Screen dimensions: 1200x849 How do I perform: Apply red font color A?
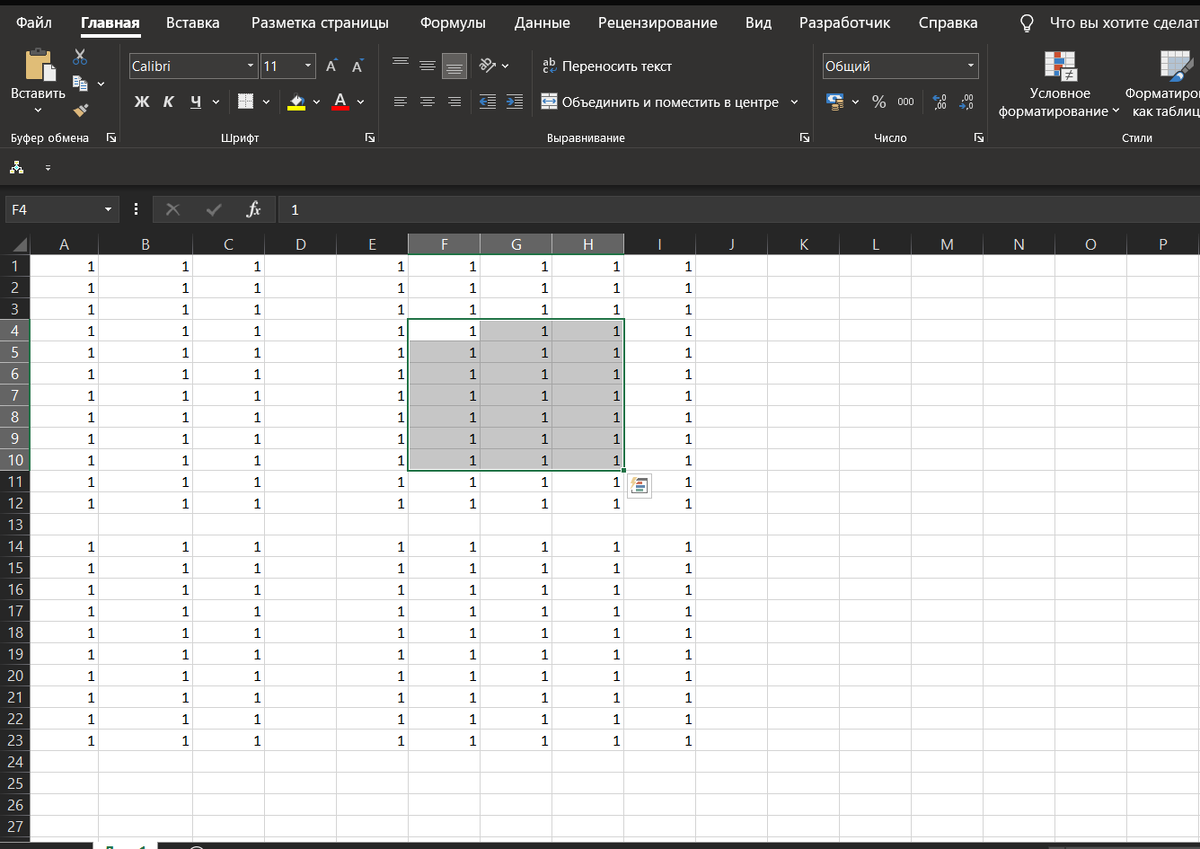click(x=340, y=101)
